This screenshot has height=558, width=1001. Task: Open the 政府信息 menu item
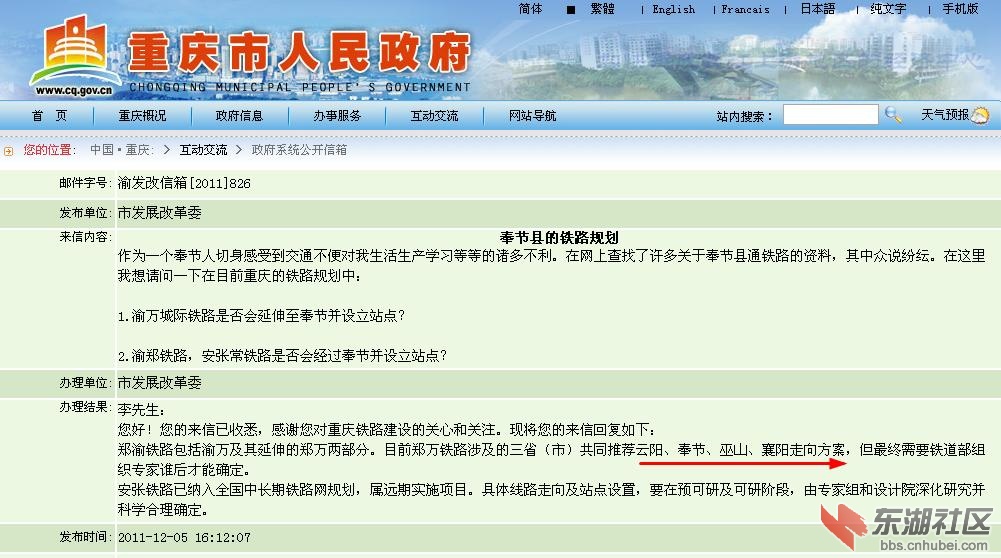click(x=239, y=116)
